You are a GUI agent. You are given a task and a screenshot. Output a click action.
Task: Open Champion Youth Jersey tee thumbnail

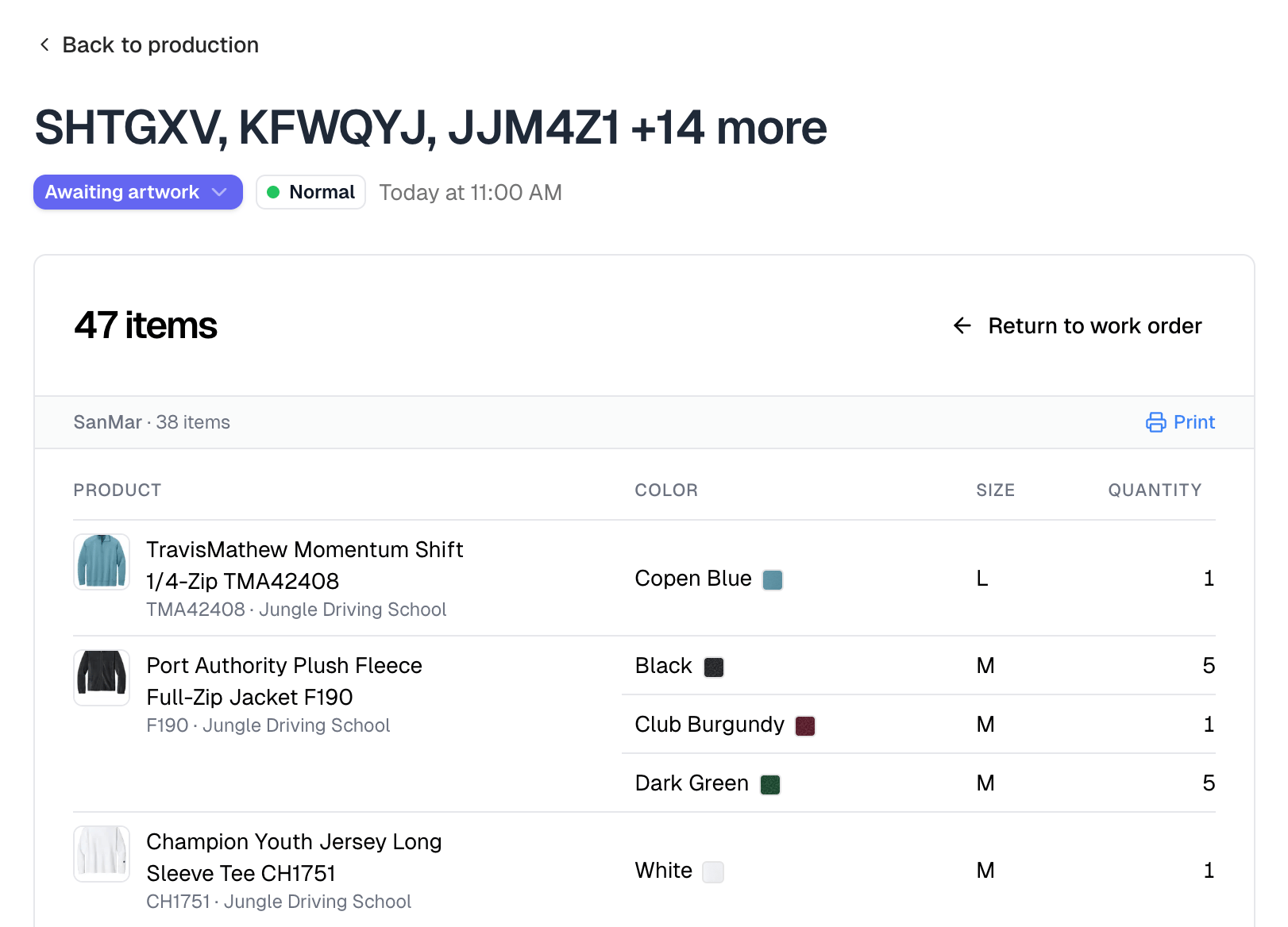click(102, 854)
